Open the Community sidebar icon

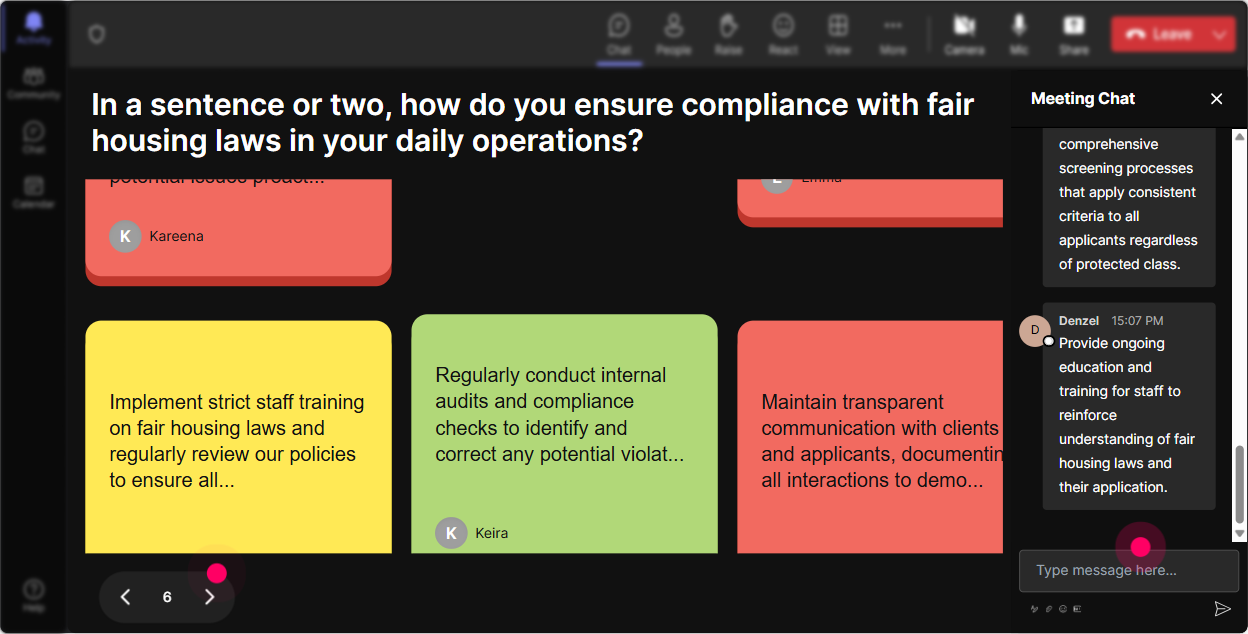pos(34,83)
